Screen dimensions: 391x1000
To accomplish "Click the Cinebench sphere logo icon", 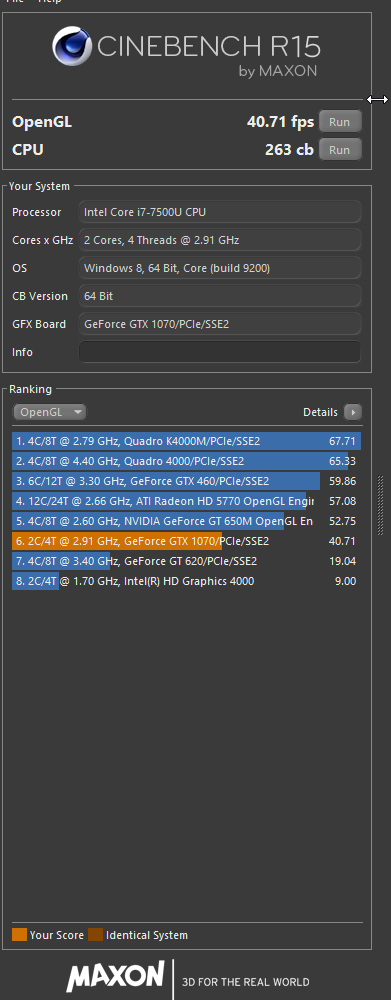I will coord(72,47).
